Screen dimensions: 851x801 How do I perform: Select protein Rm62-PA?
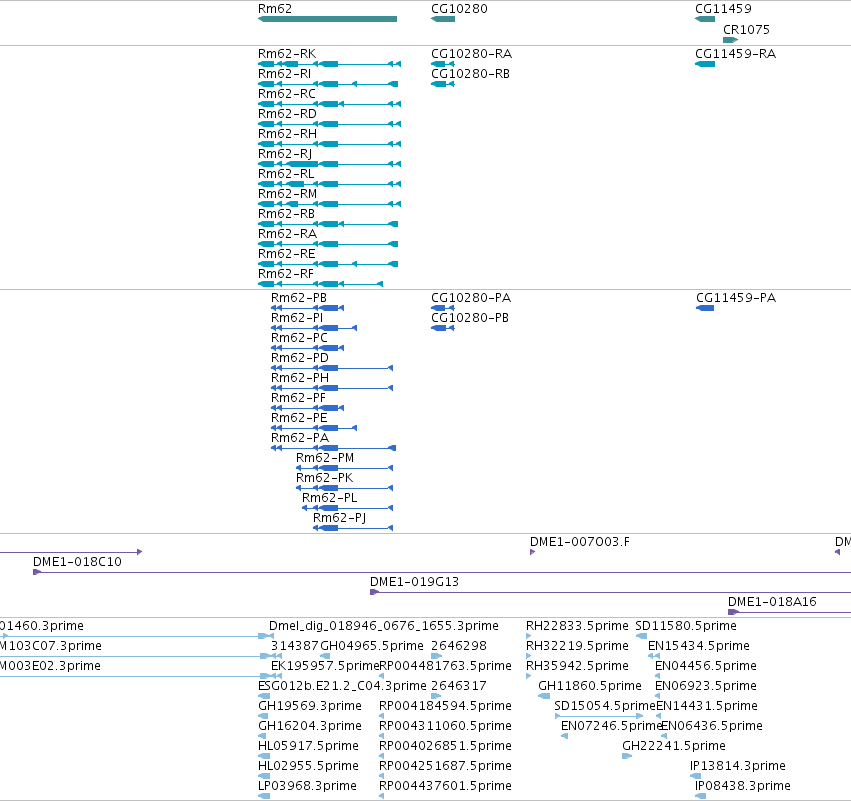pos(333,448)
